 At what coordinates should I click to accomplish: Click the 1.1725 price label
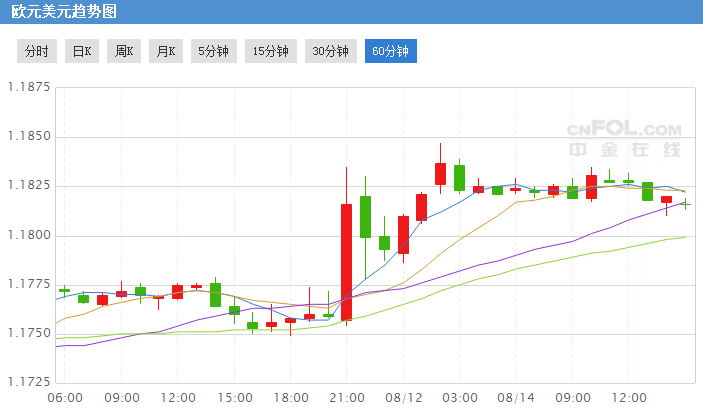[x=29, y=382]
